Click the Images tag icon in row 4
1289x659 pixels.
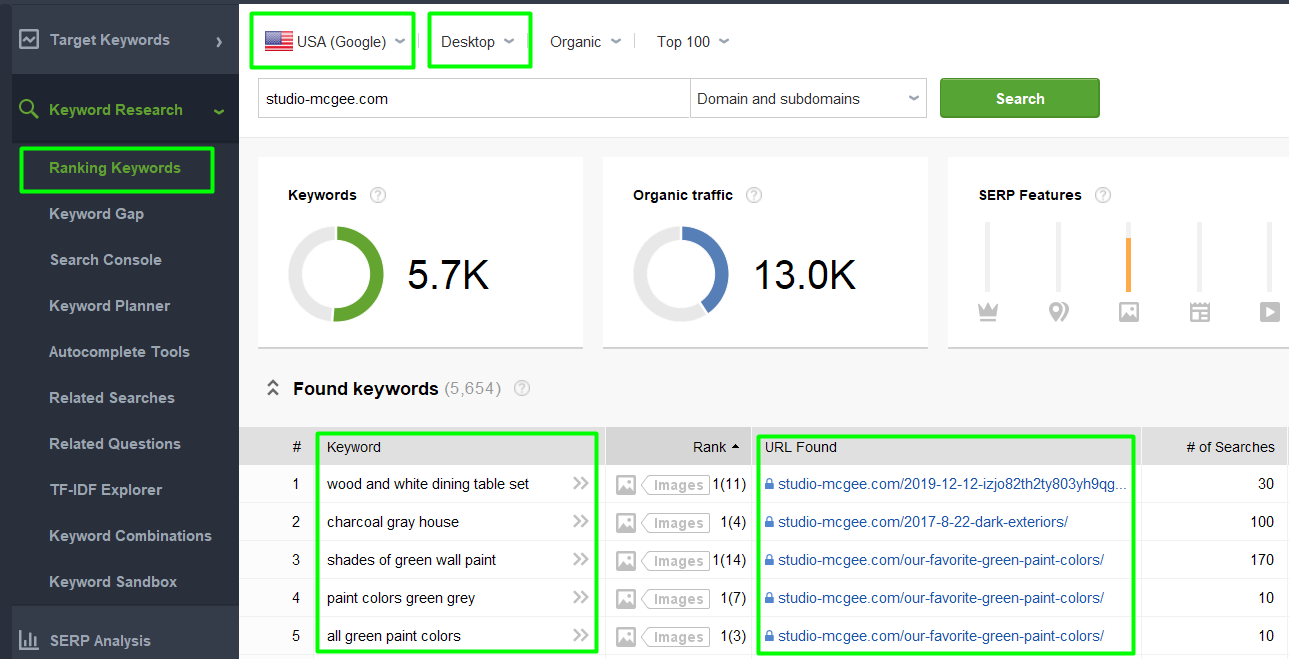675,599
